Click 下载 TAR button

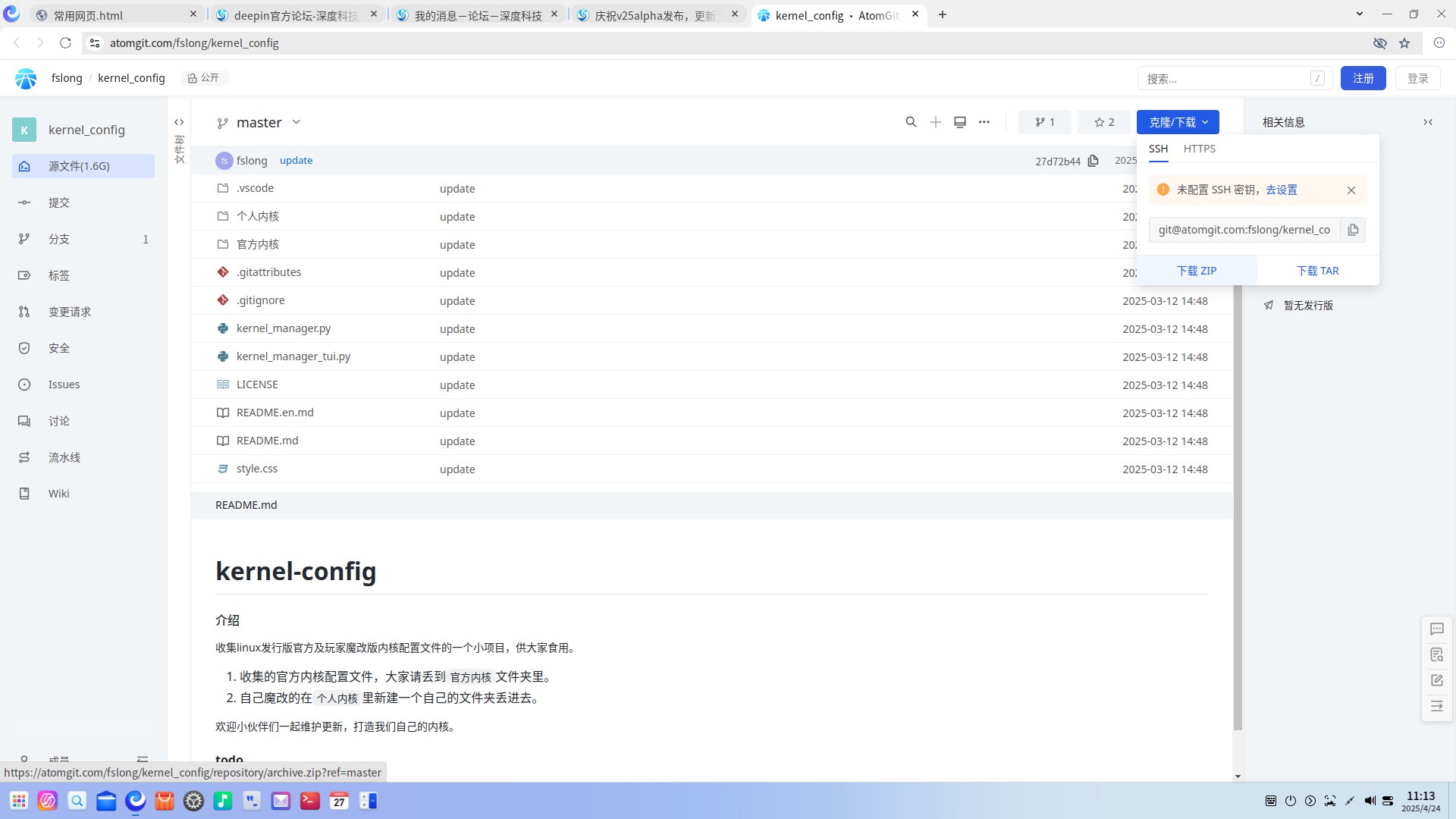[x=1318, y=271]
